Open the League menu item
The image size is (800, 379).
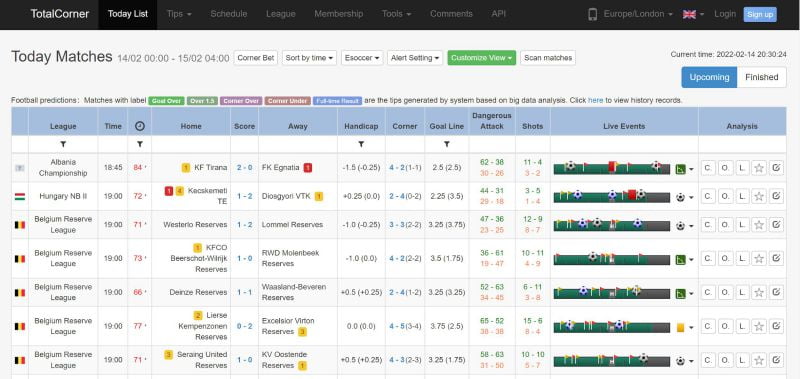[281, 14]
